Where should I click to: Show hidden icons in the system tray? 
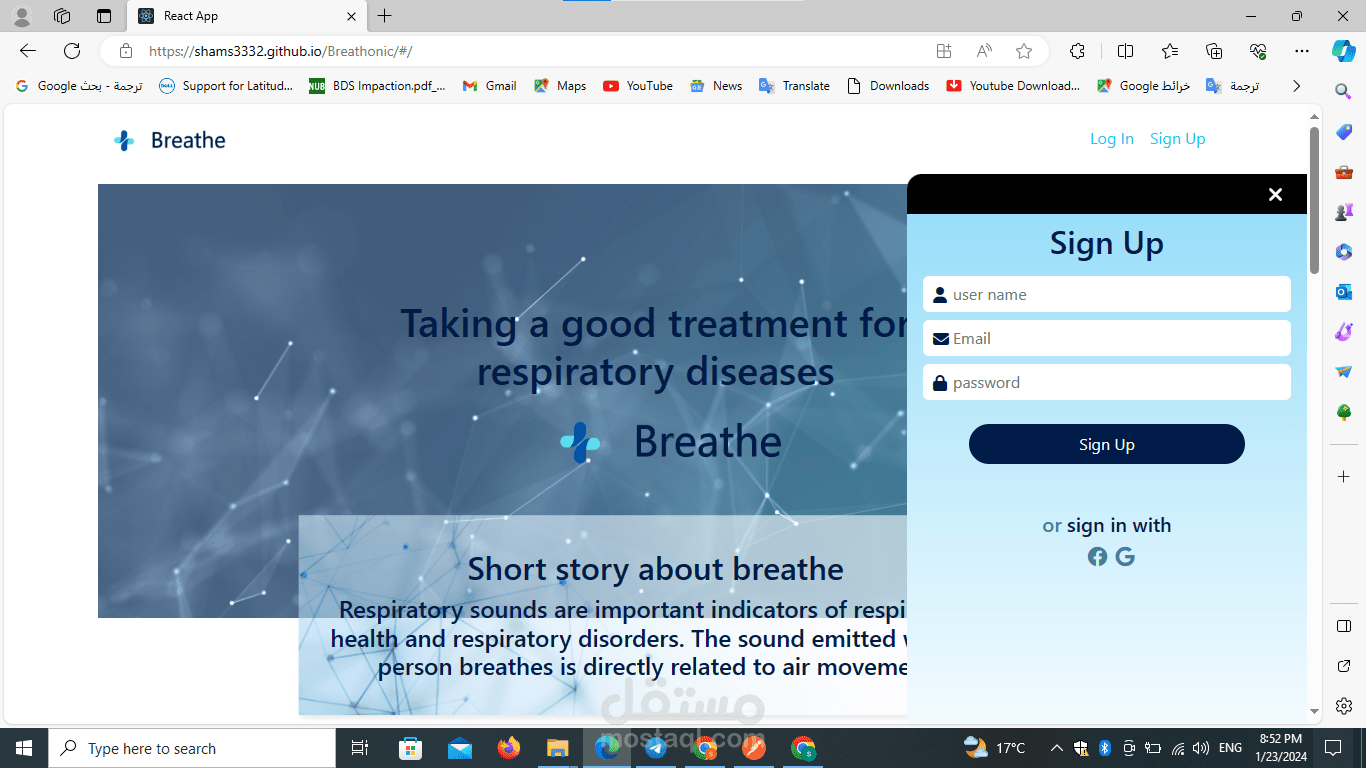[x=1056, y=747]
